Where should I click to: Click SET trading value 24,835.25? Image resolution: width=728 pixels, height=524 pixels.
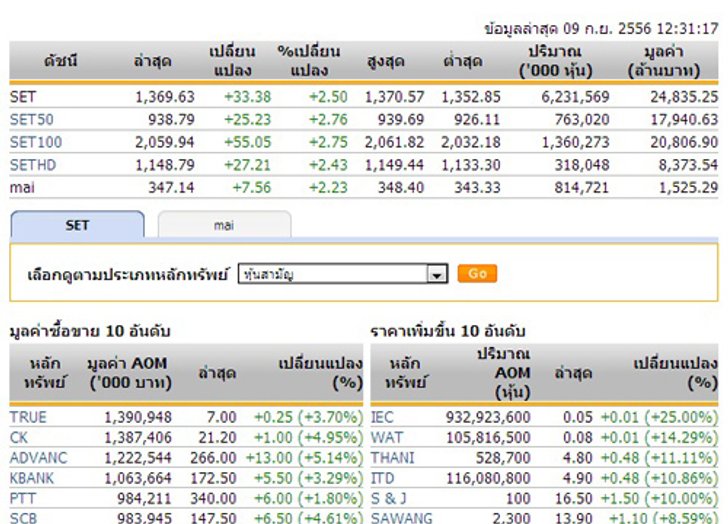(684, 97)
